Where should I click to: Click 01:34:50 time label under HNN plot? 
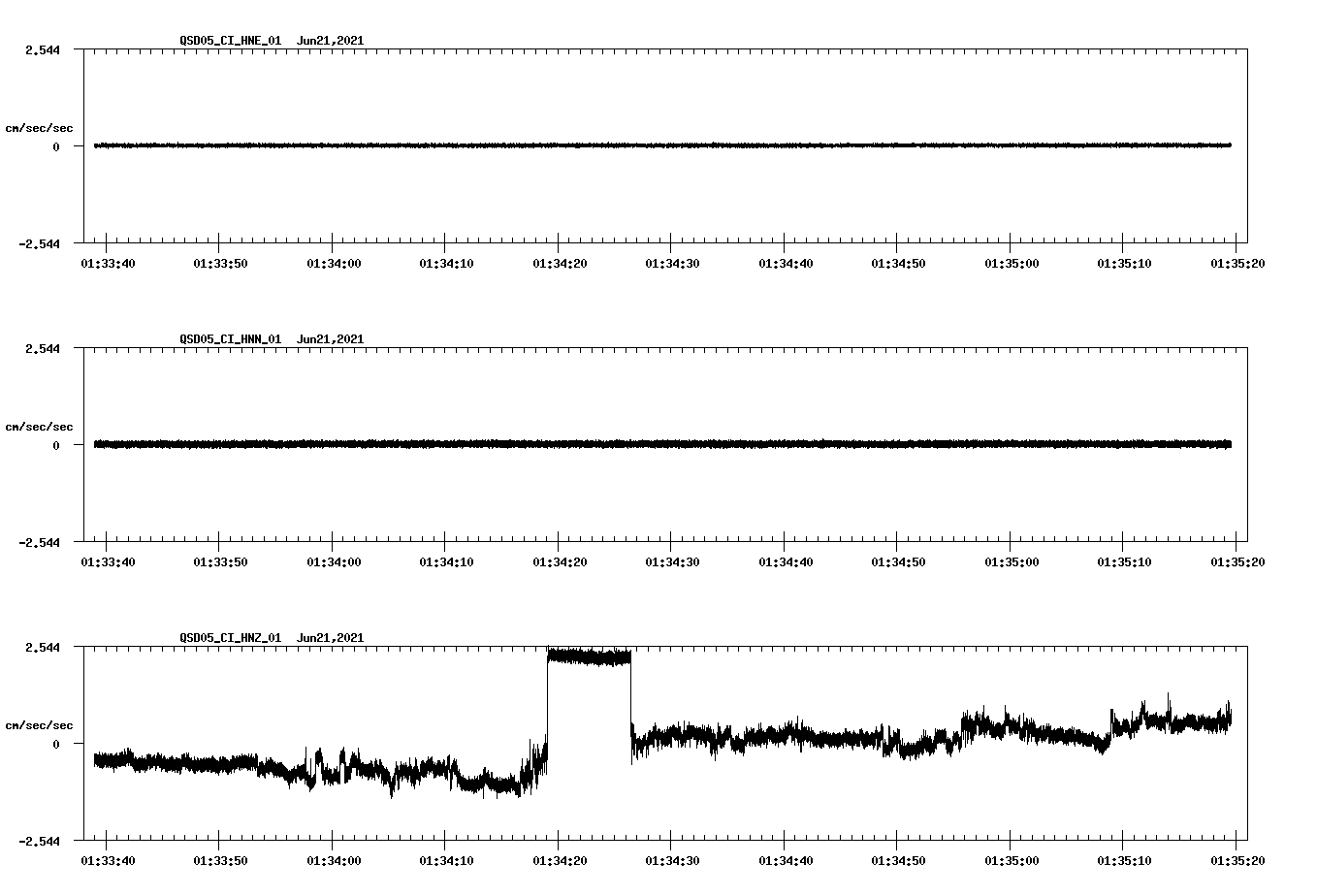pos(898,561)
